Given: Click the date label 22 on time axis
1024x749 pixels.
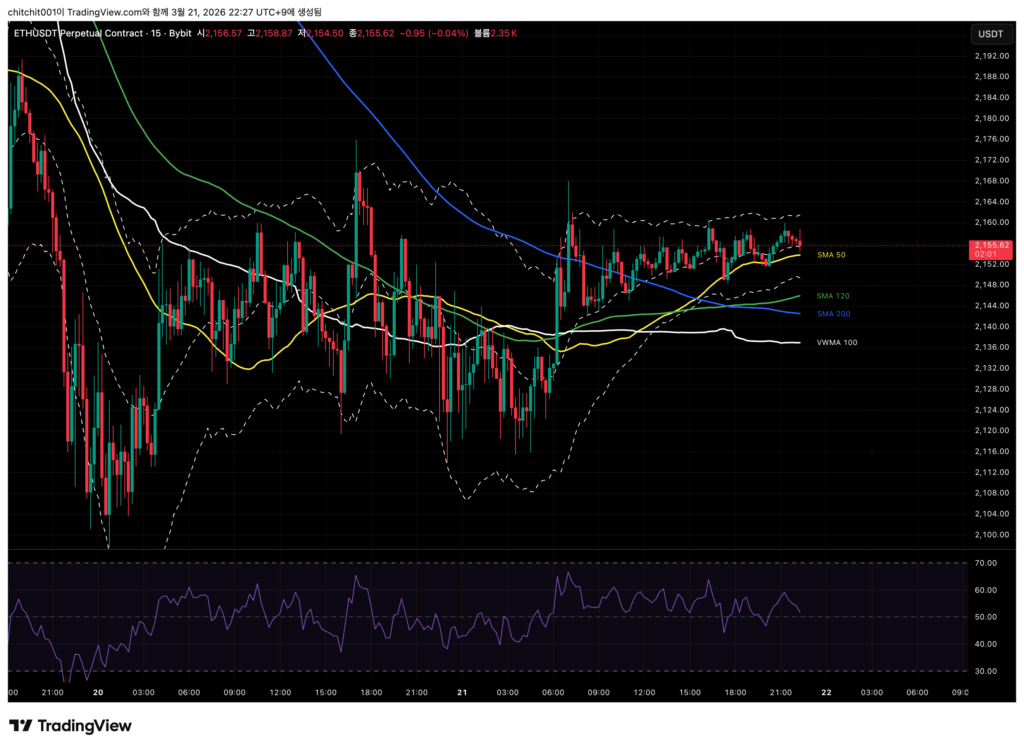Looking at the screenshot, I should 826,692.
